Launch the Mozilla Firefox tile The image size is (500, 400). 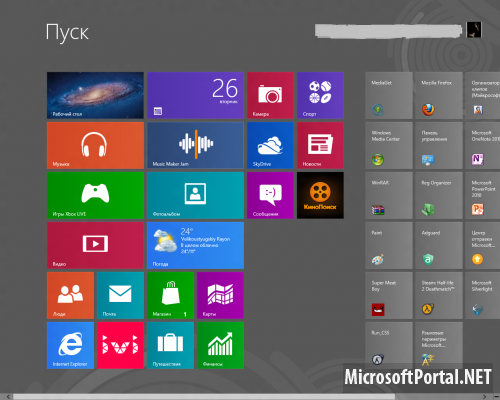pos(439,95)
